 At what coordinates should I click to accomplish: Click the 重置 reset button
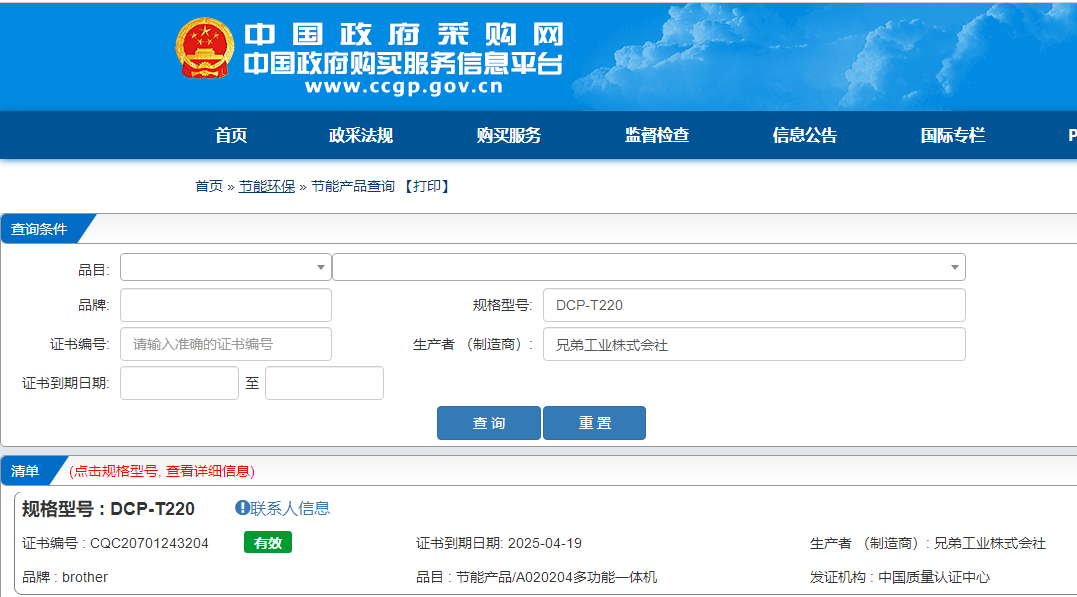pos(594,423)
